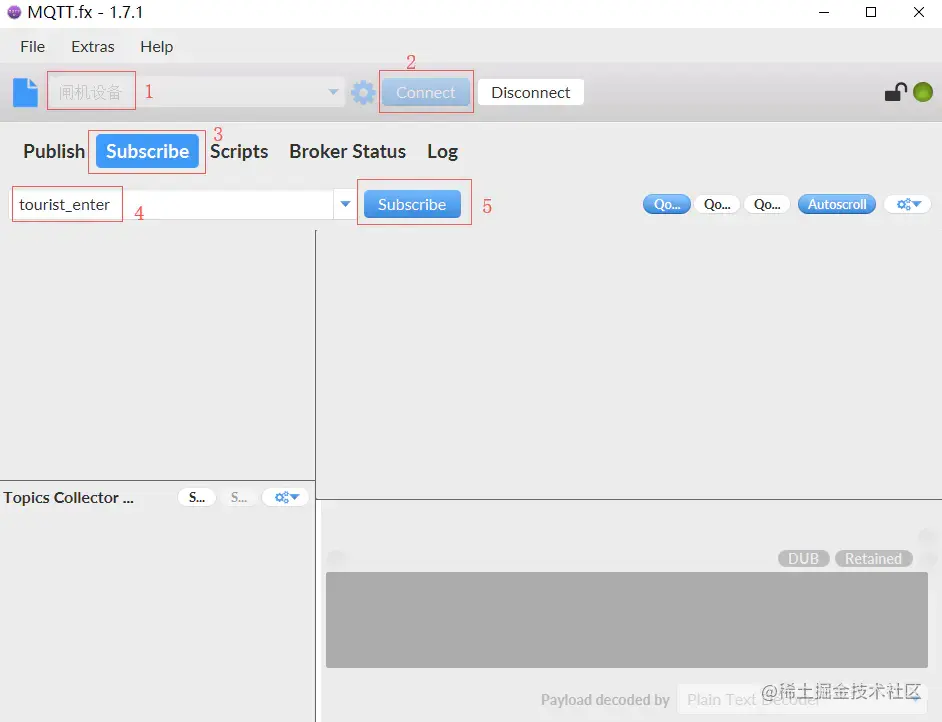This screenshot has width=942, height=722.
Task: Select the second Qo... QoS toggle
Action: pos(717,204)
